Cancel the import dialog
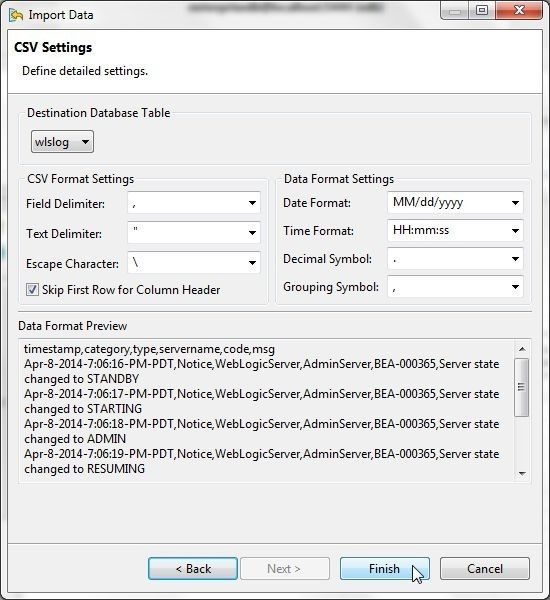This screenshot has height=600, width=550. point(485,569)
